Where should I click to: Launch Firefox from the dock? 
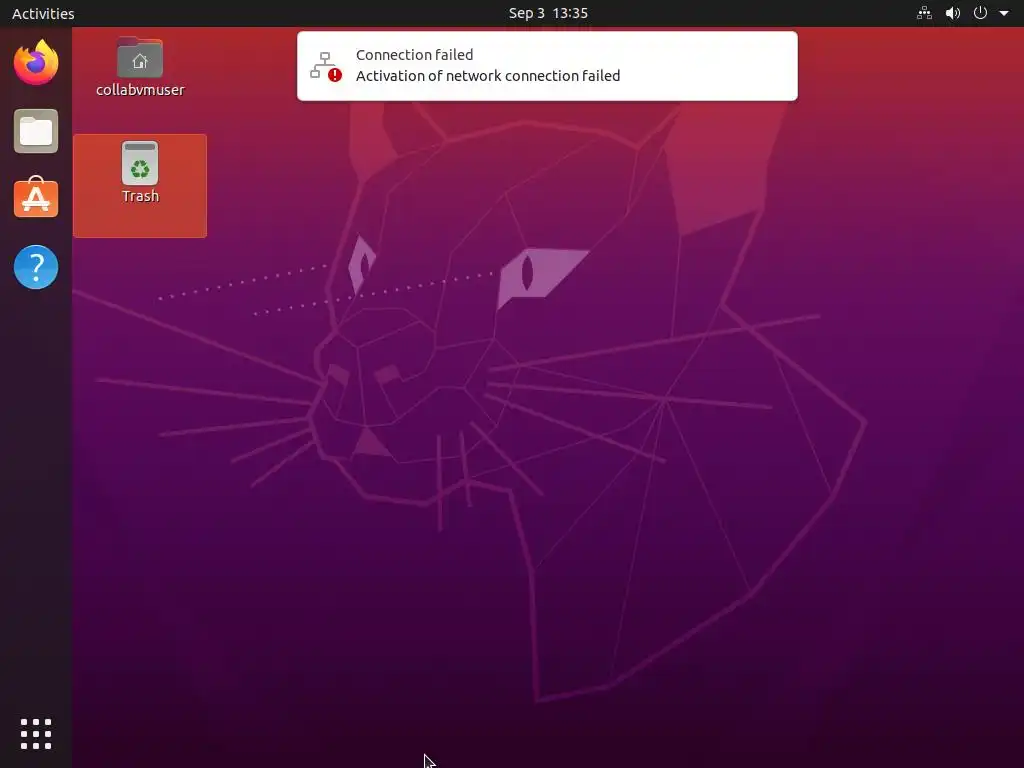[x=36, y=63]
